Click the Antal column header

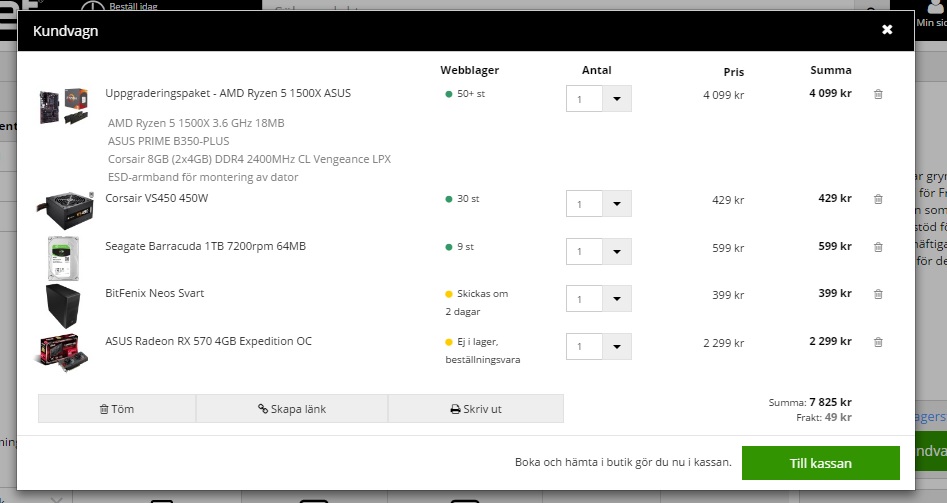point(597,70)
